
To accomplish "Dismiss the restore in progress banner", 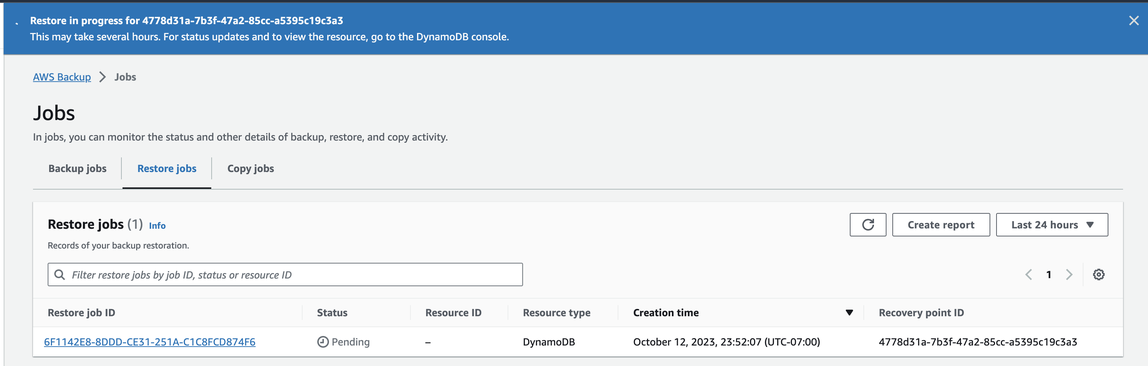I will coord(1133,20).
